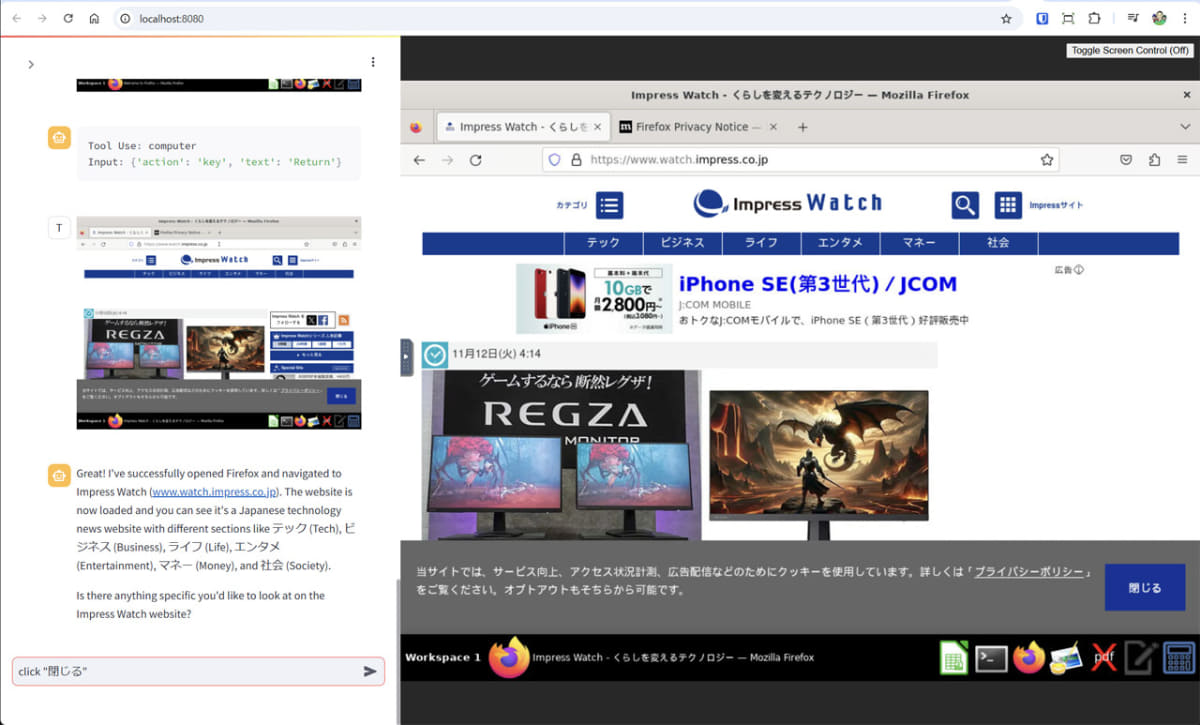The width and height of the screenshot is (1200, 725).
Task: Click iPhone SE(第3世代) / JCOM ad headline
Action: (x=817, y=284)
